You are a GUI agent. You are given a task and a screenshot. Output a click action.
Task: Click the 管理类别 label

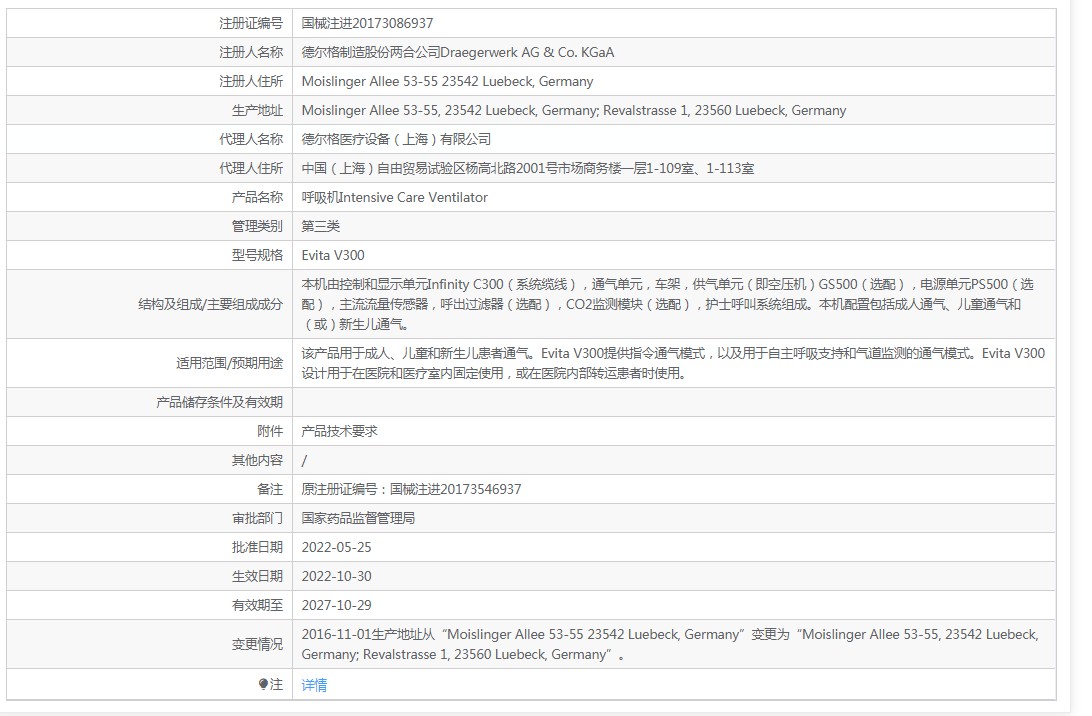pyautogui.click(x=257, y=226)
